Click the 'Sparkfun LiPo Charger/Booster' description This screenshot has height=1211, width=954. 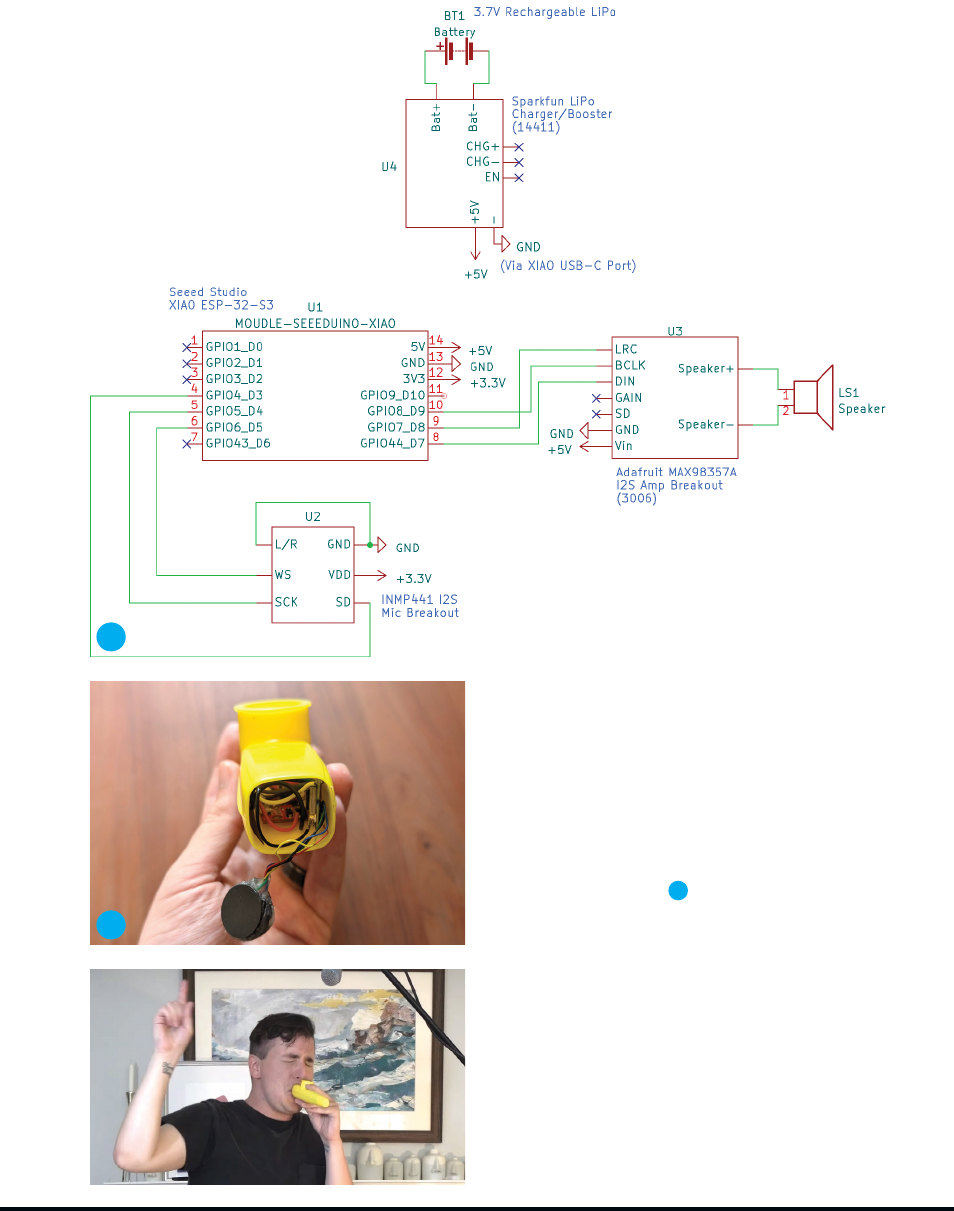click(x=562, y=114)
